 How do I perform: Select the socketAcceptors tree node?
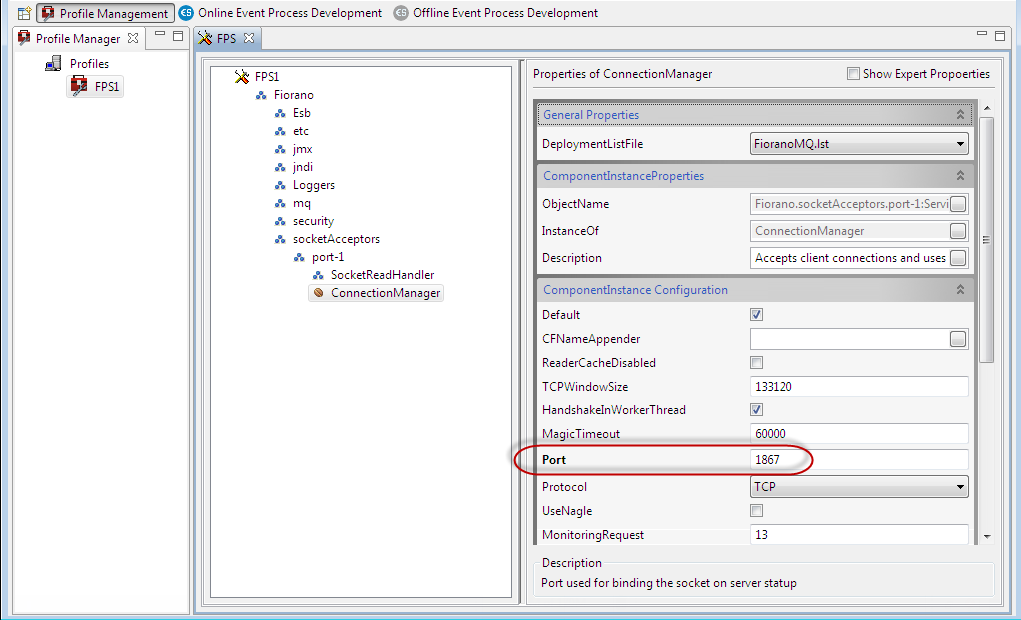335,239
